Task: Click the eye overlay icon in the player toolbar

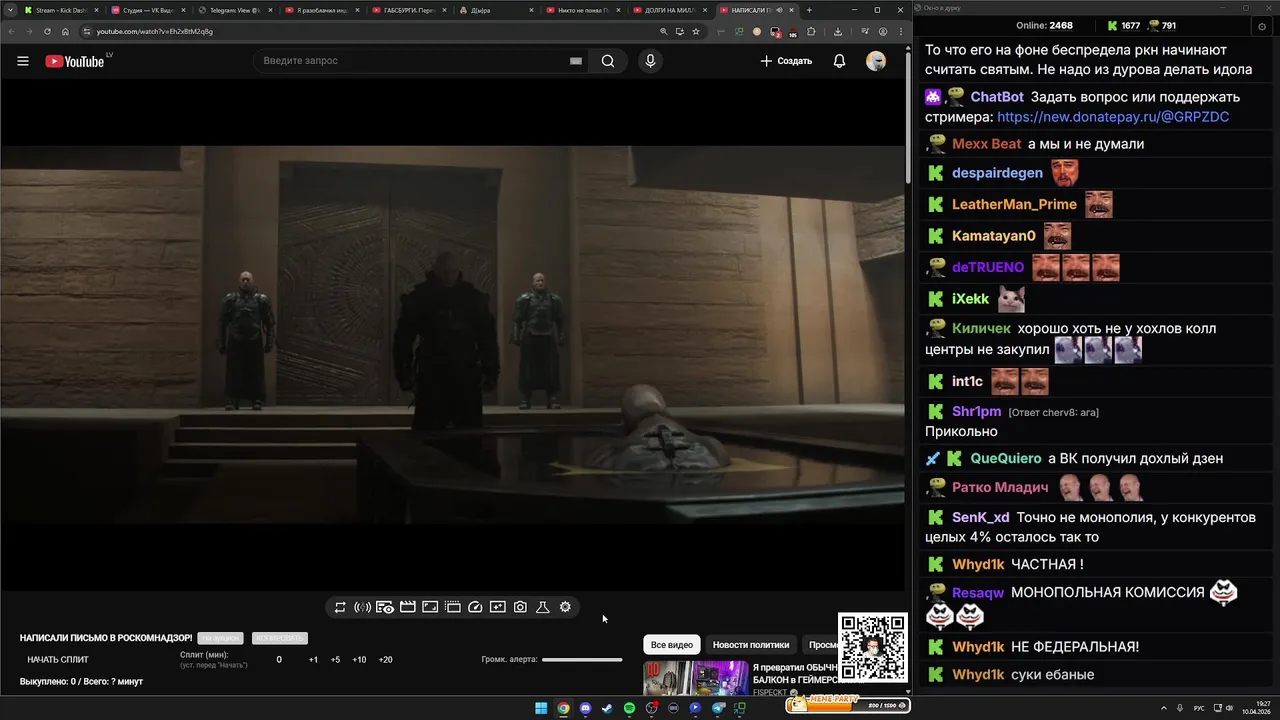Action: (385, 607)
